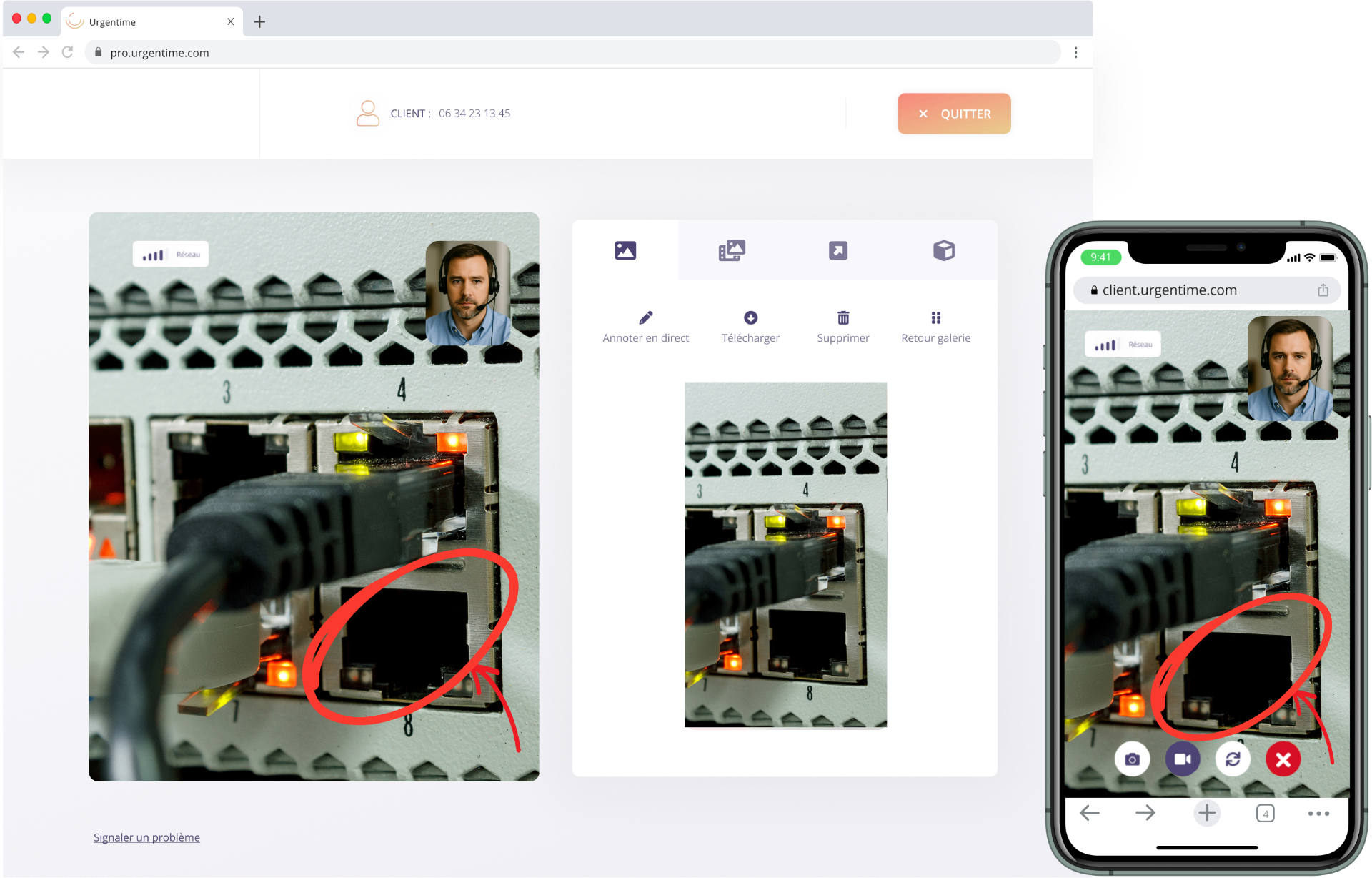Screen dimensions: 1372x878
Task: Click the Signaler un problème link
Action: tap(146, 837)
